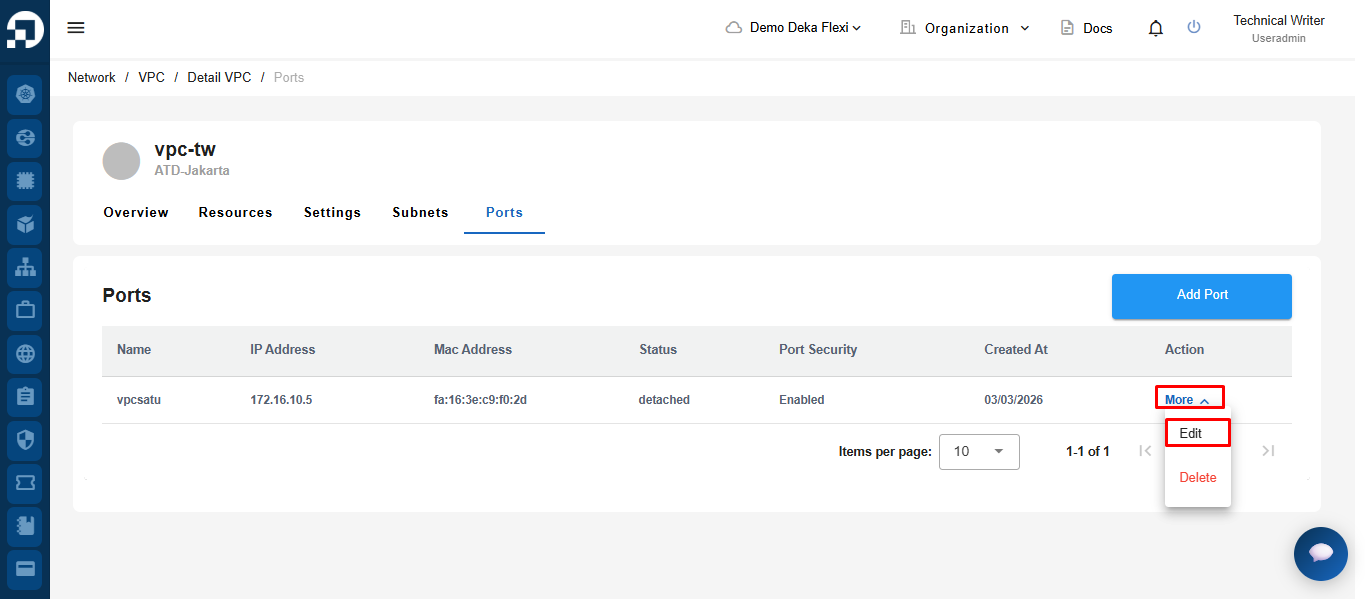Collapse the More action menu for vpcsatu
Image resolution: width=1365 pixels, height=599 pixels.
pos(1188,400)
